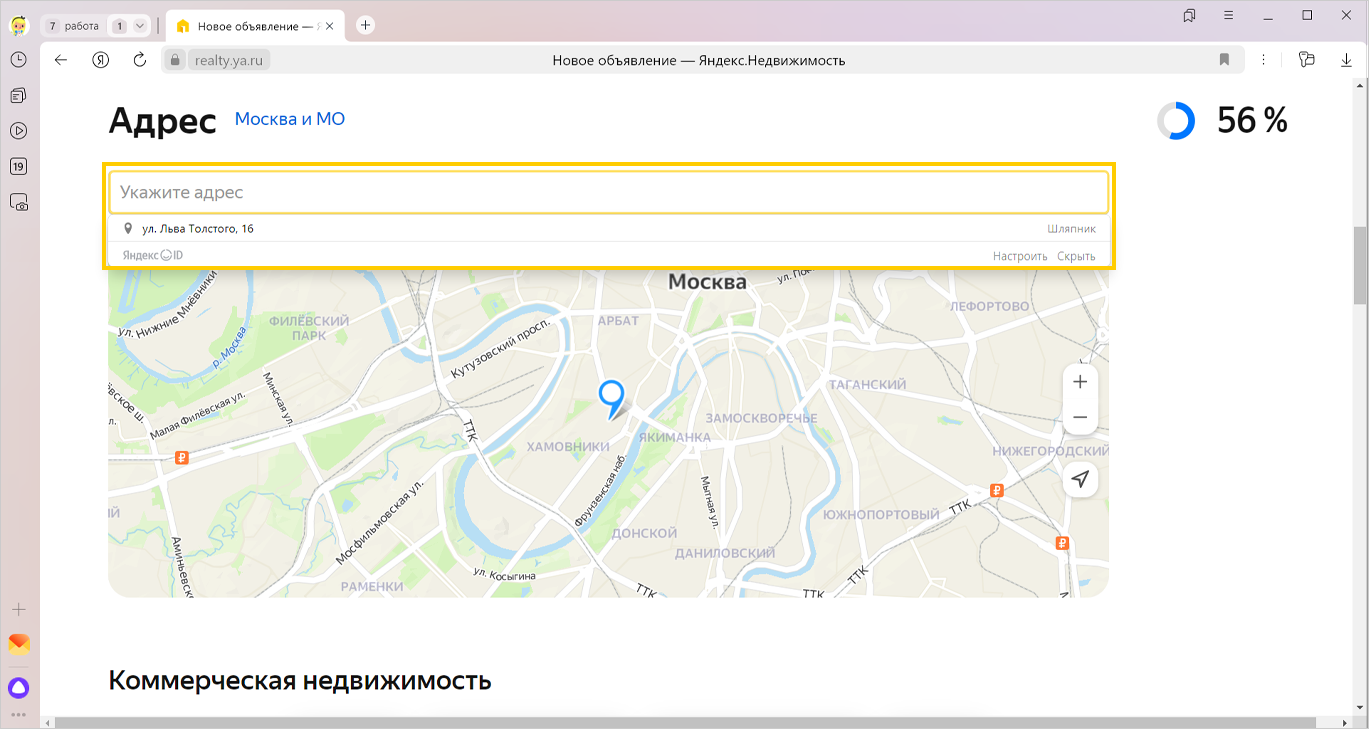Click the Москва label on the map
Screen dimensions: 1369x729
(x=707, y=282)
